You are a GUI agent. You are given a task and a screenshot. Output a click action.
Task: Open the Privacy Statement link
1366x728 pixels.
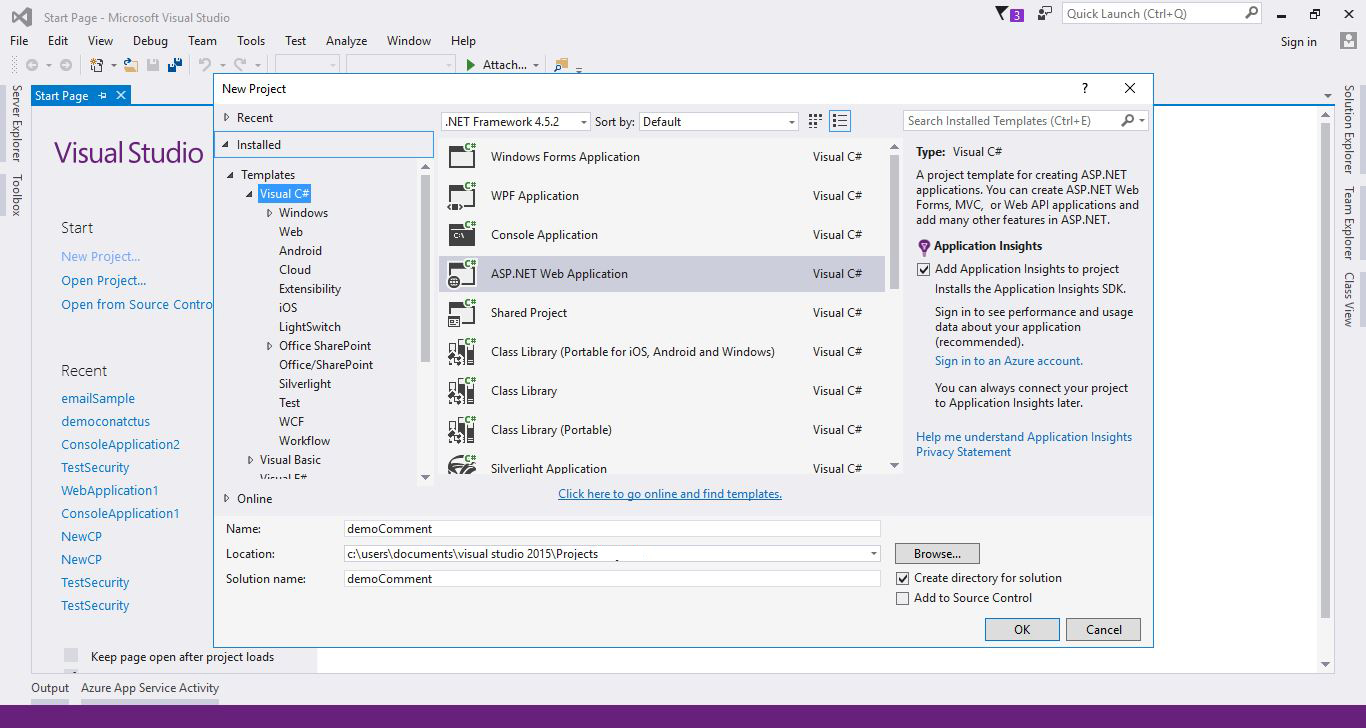[x=963, y=452]
